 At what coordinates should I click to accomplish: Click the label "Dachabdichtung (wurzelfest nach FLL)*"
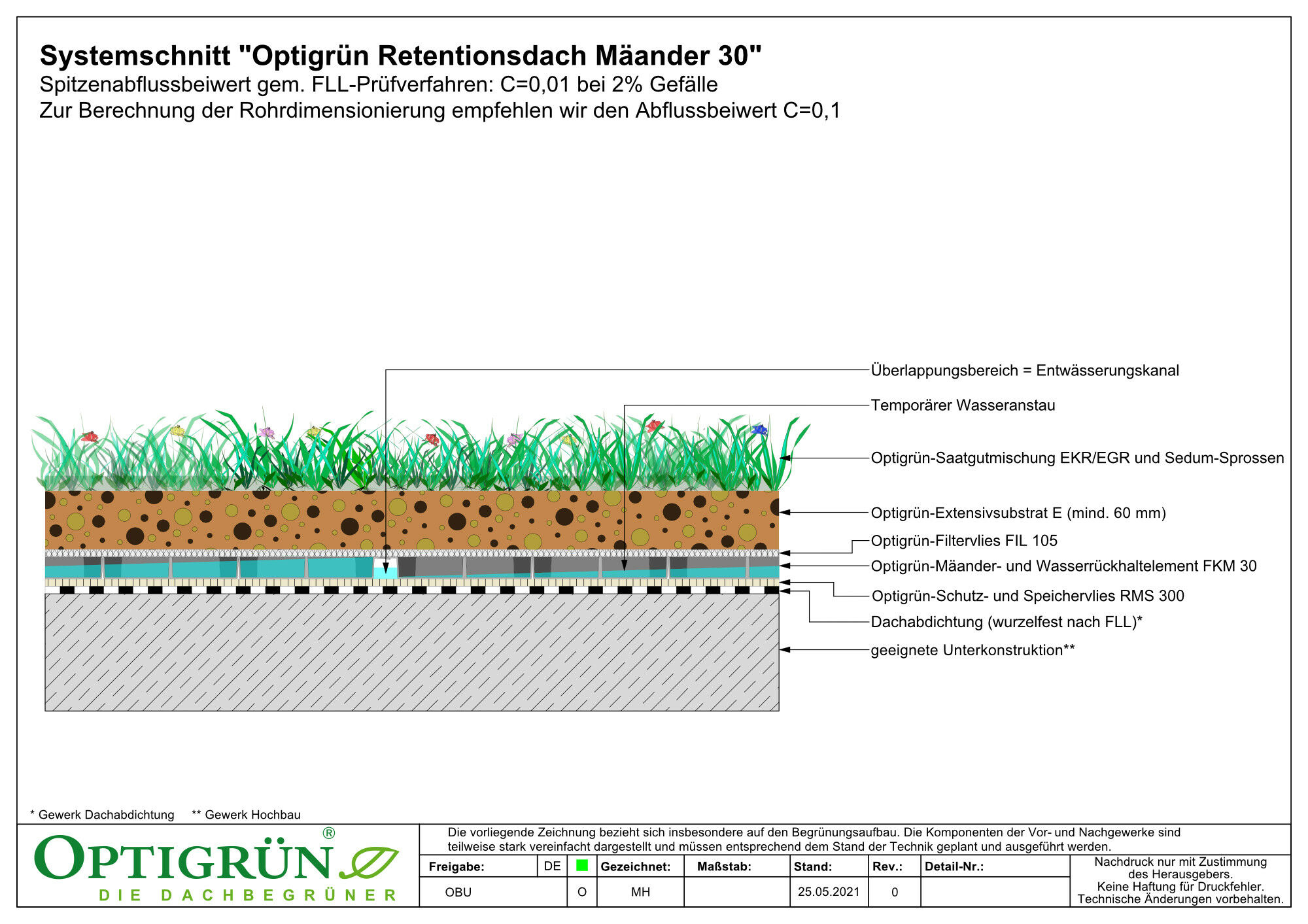[x=1007, y=622]
